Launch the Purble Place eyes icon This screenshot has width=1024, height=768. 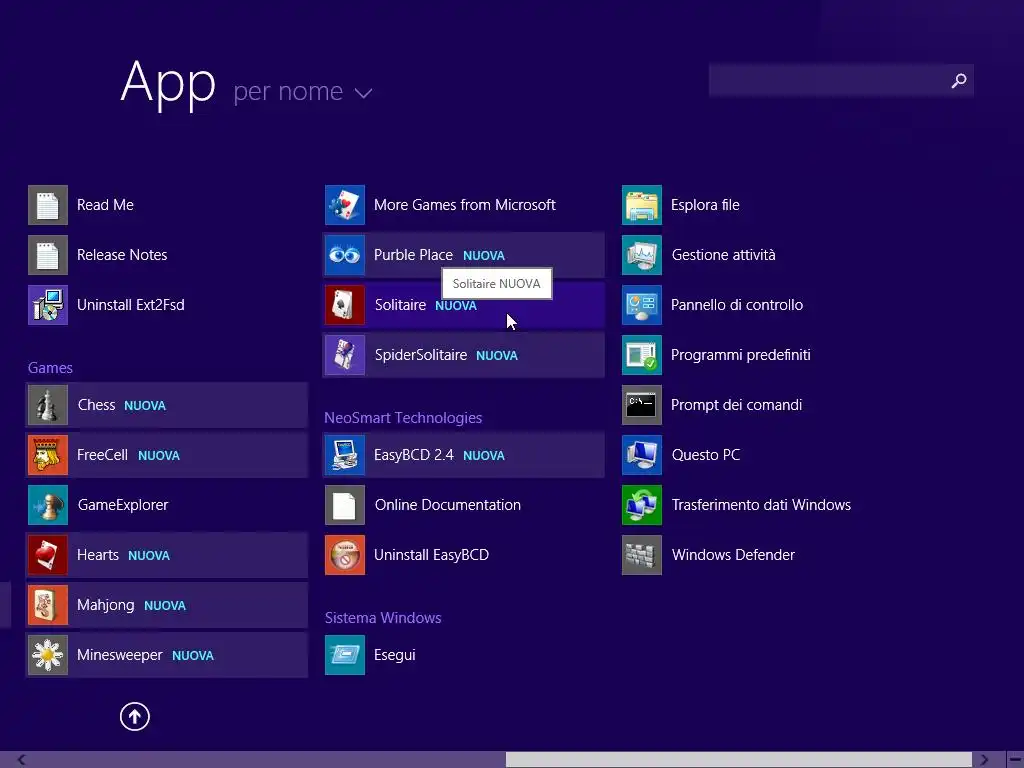tap(345, 255)
